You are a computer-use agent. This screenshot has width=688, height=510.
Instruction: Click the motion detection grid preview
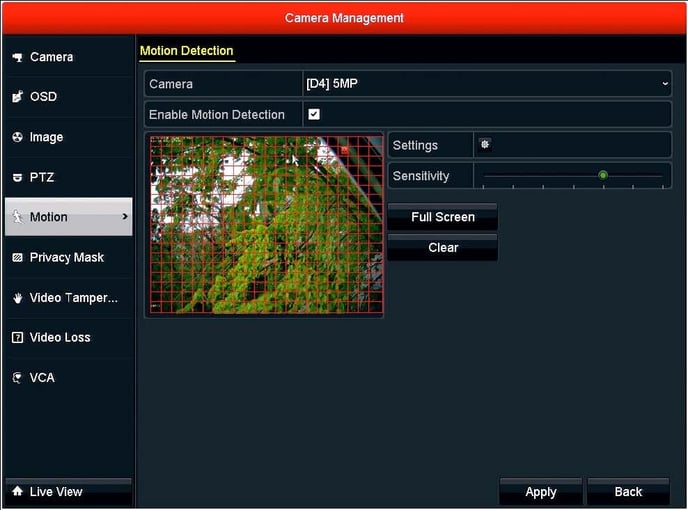(x=265, y=226)
